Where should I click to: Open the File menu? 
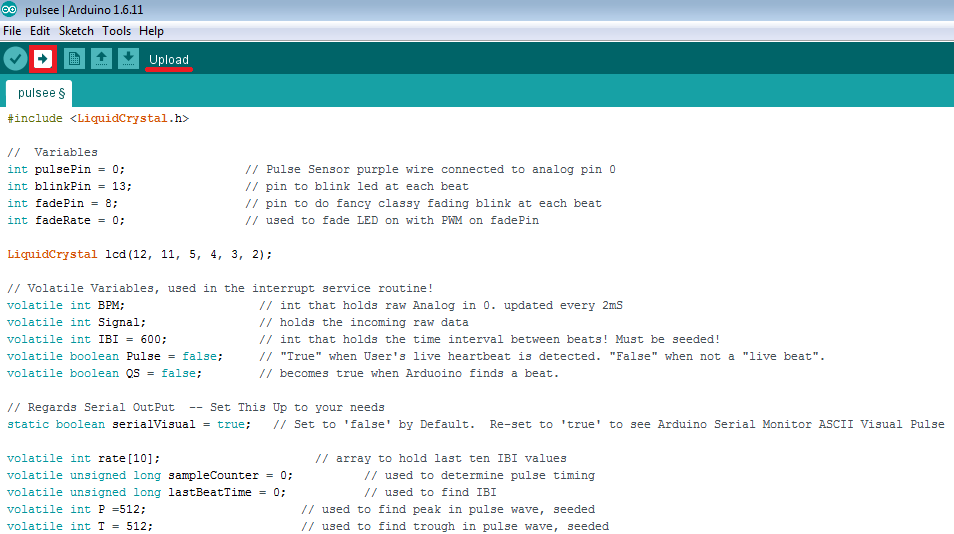point(12,31)
